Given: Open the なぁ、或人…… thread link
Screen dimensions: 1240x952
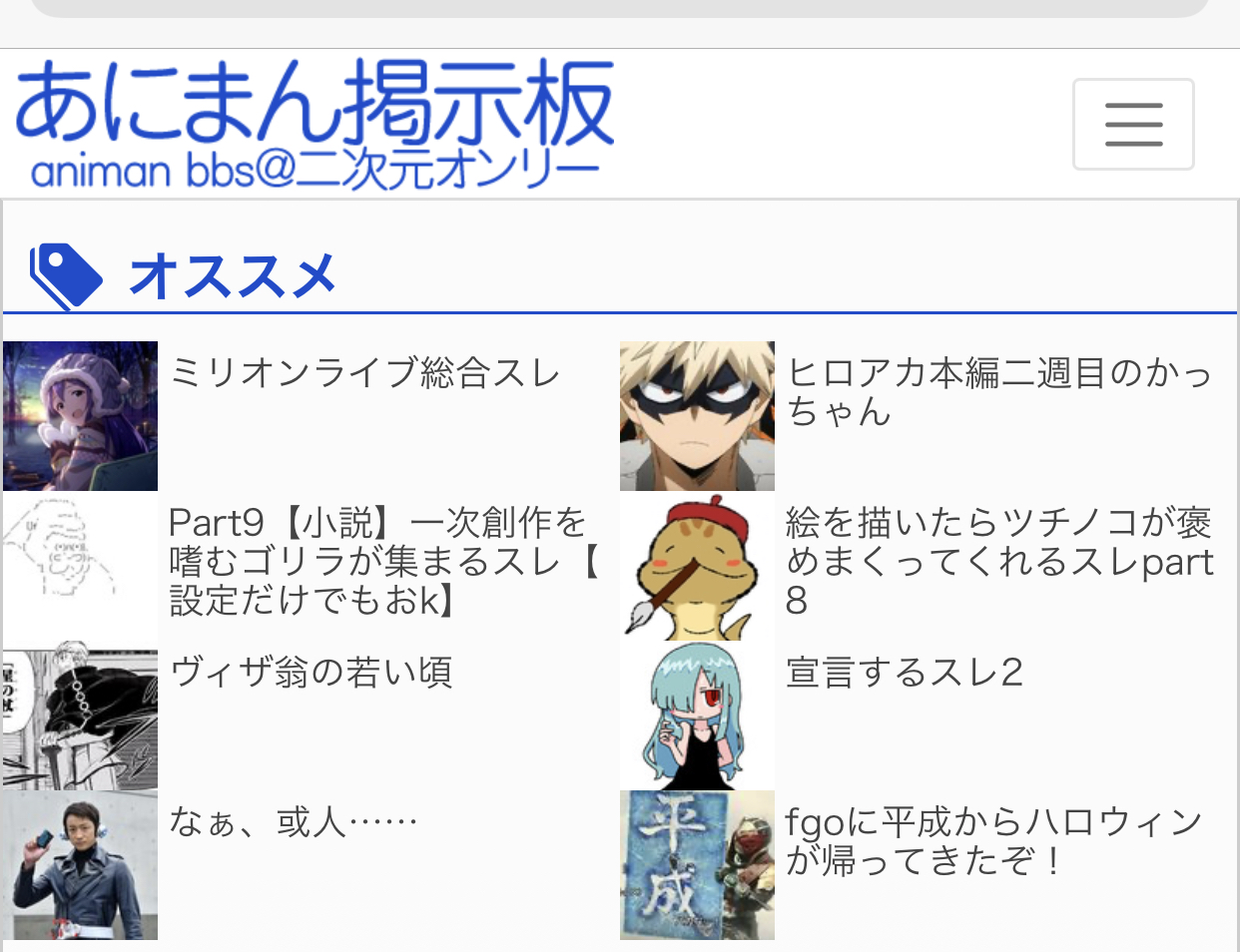Looking at the screenshot, I should tap(294, 821).
